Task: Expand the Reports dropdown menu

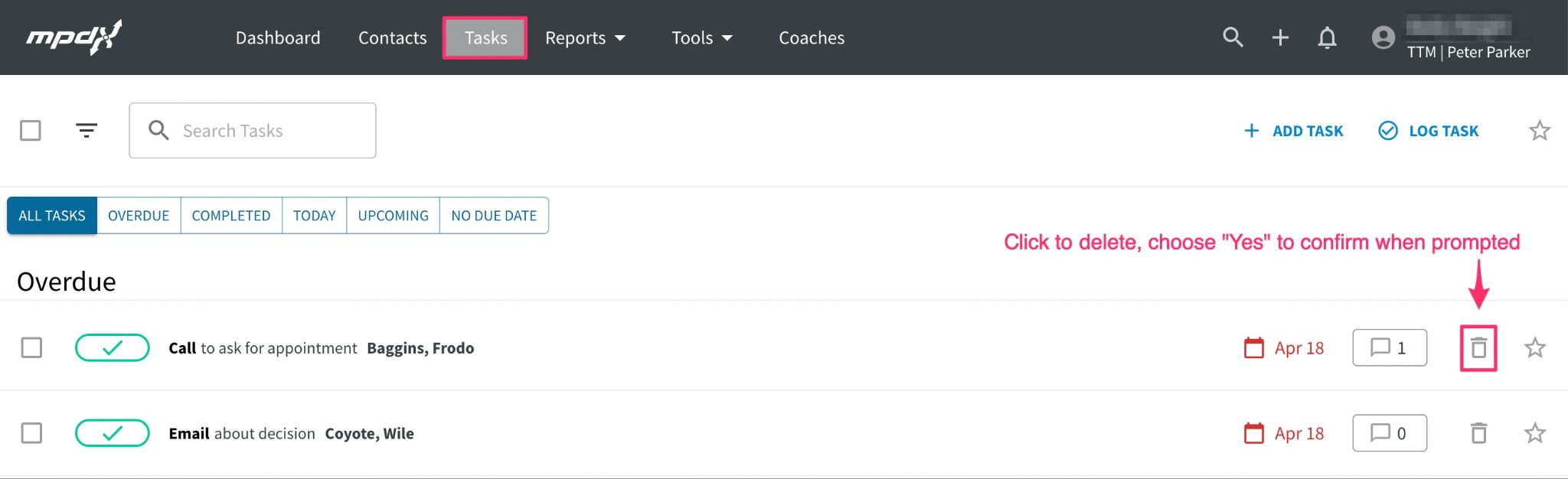Action: [586, 37]
